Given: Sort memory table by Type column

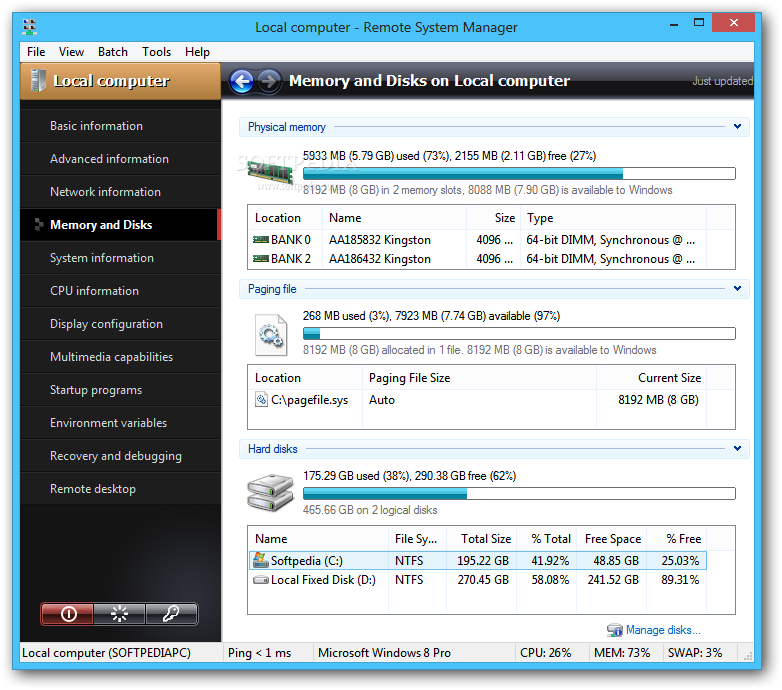Looking at the screenshot, I should (613, 218).
